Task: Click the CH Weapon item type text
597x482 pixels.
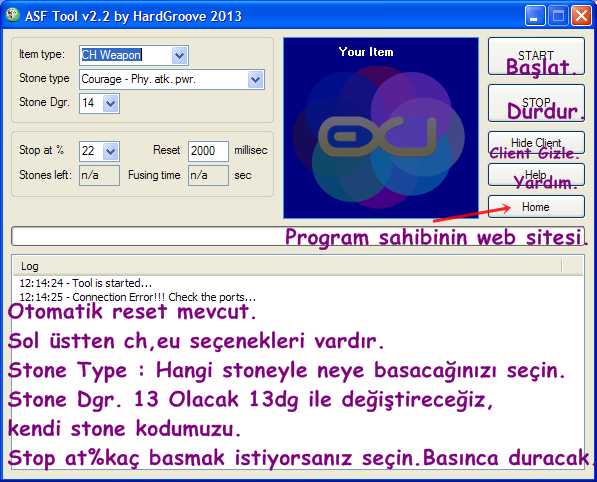Action: pyautogui.click(x=112, y=55)
